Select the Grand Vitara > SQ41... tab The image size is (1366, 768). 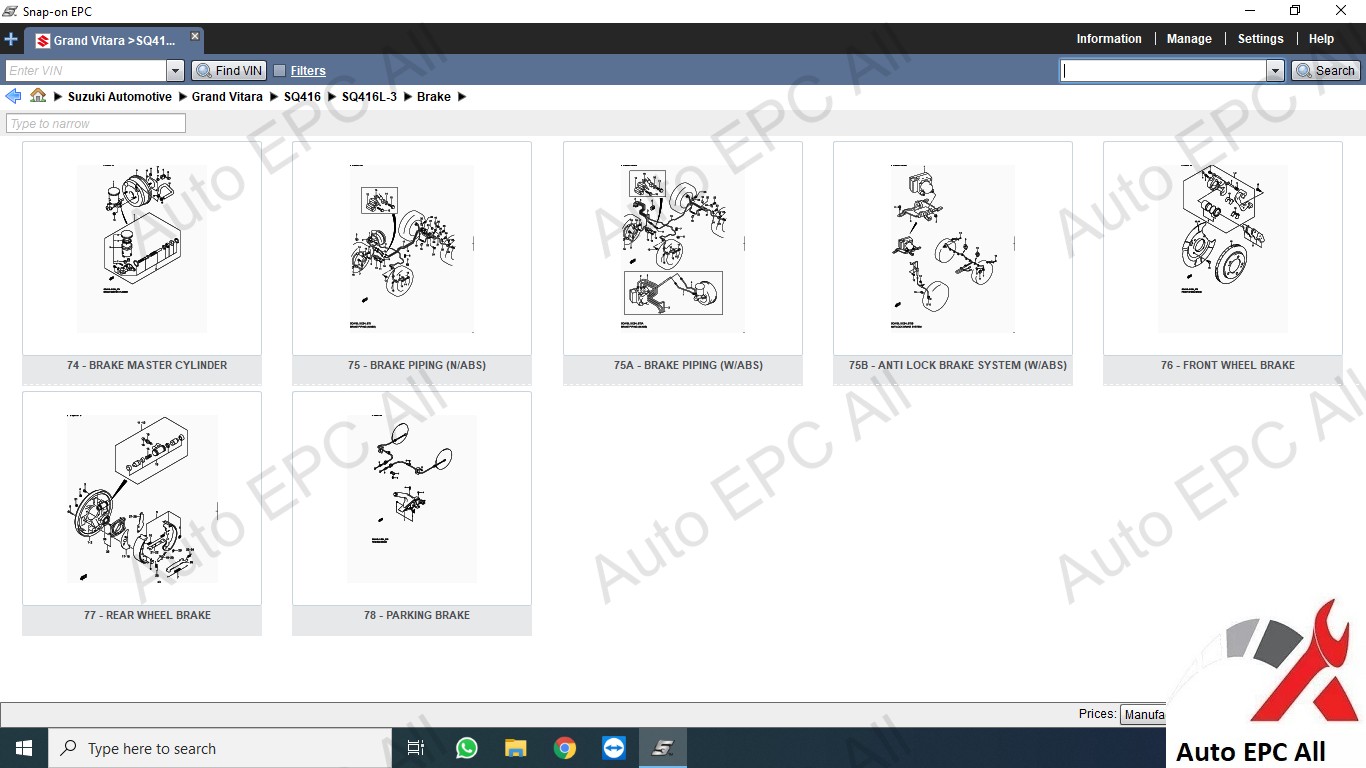point(114,41)
